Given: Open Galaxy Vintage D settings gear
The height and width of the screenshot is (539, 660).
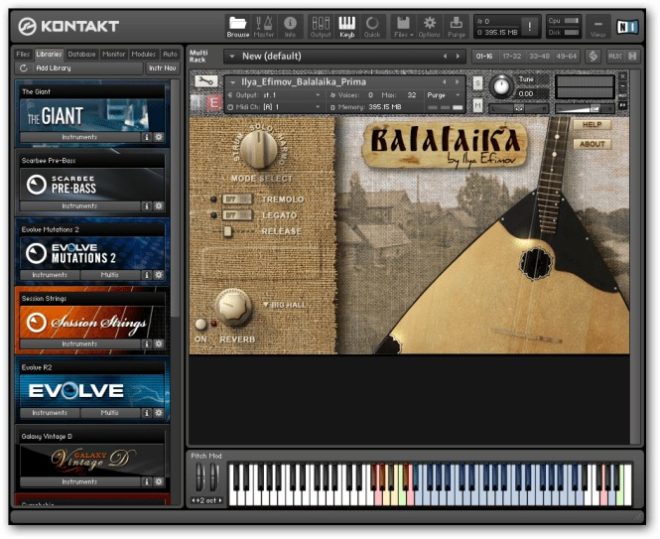Looking at the screenshot, I should (159, 482).
